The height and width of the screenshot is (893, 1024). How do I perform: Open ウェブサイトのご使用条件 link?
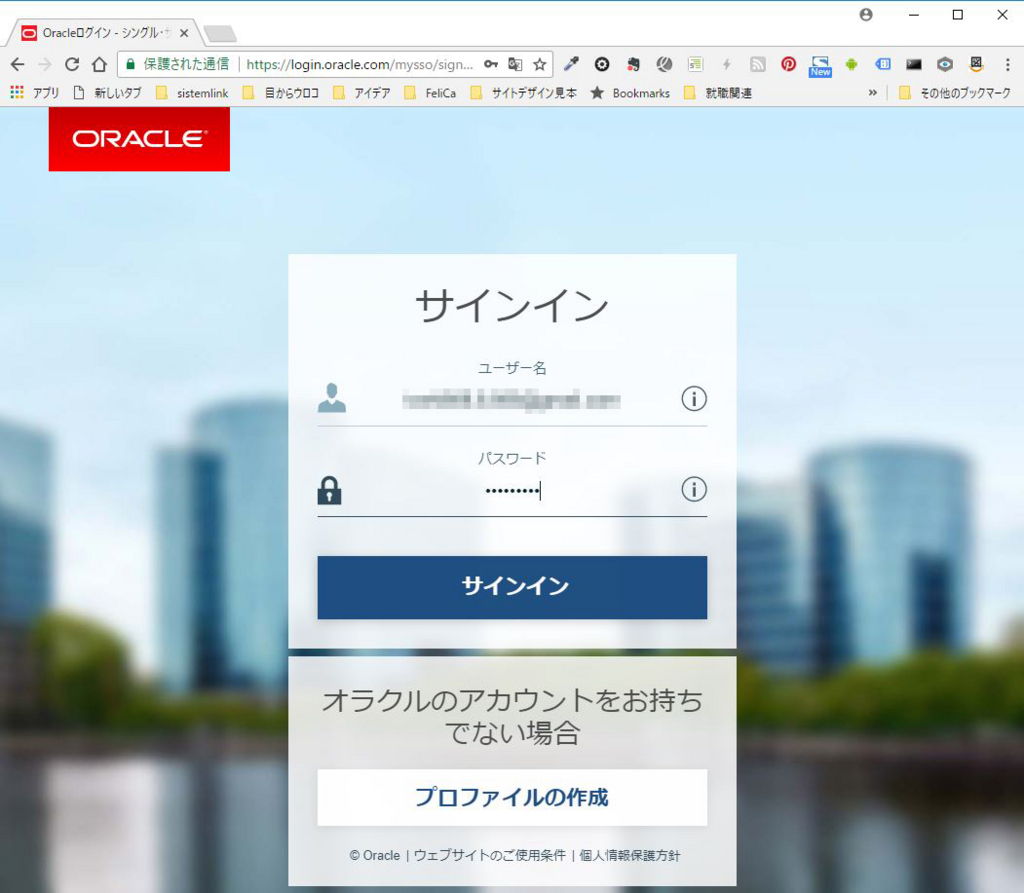[490, 855]
